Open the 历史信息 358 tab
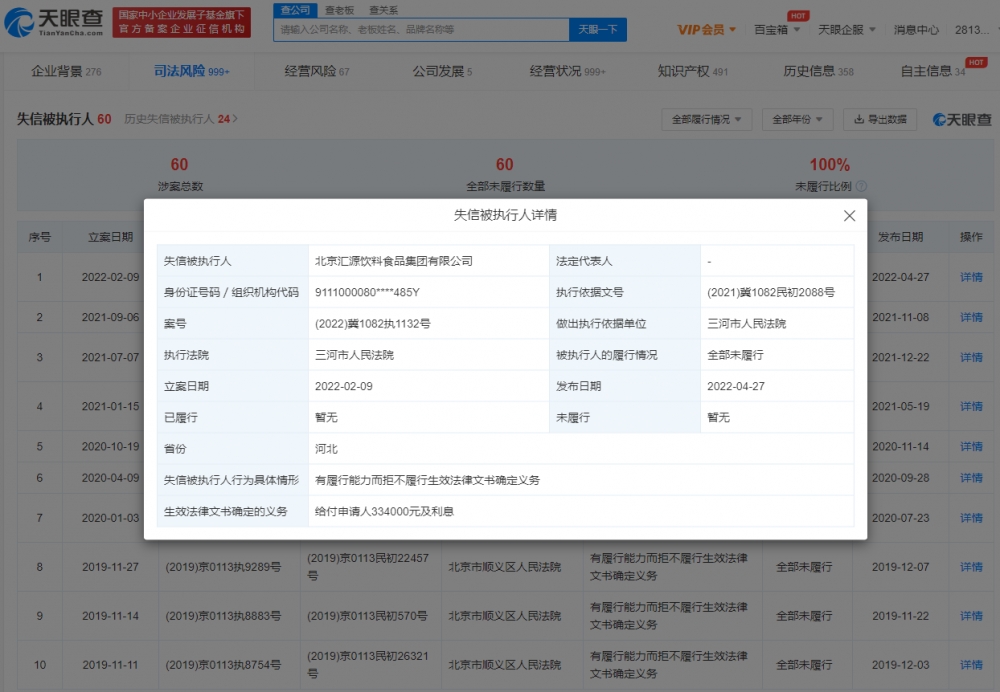This screenshot has width=1000, height=692. point(818,71)
